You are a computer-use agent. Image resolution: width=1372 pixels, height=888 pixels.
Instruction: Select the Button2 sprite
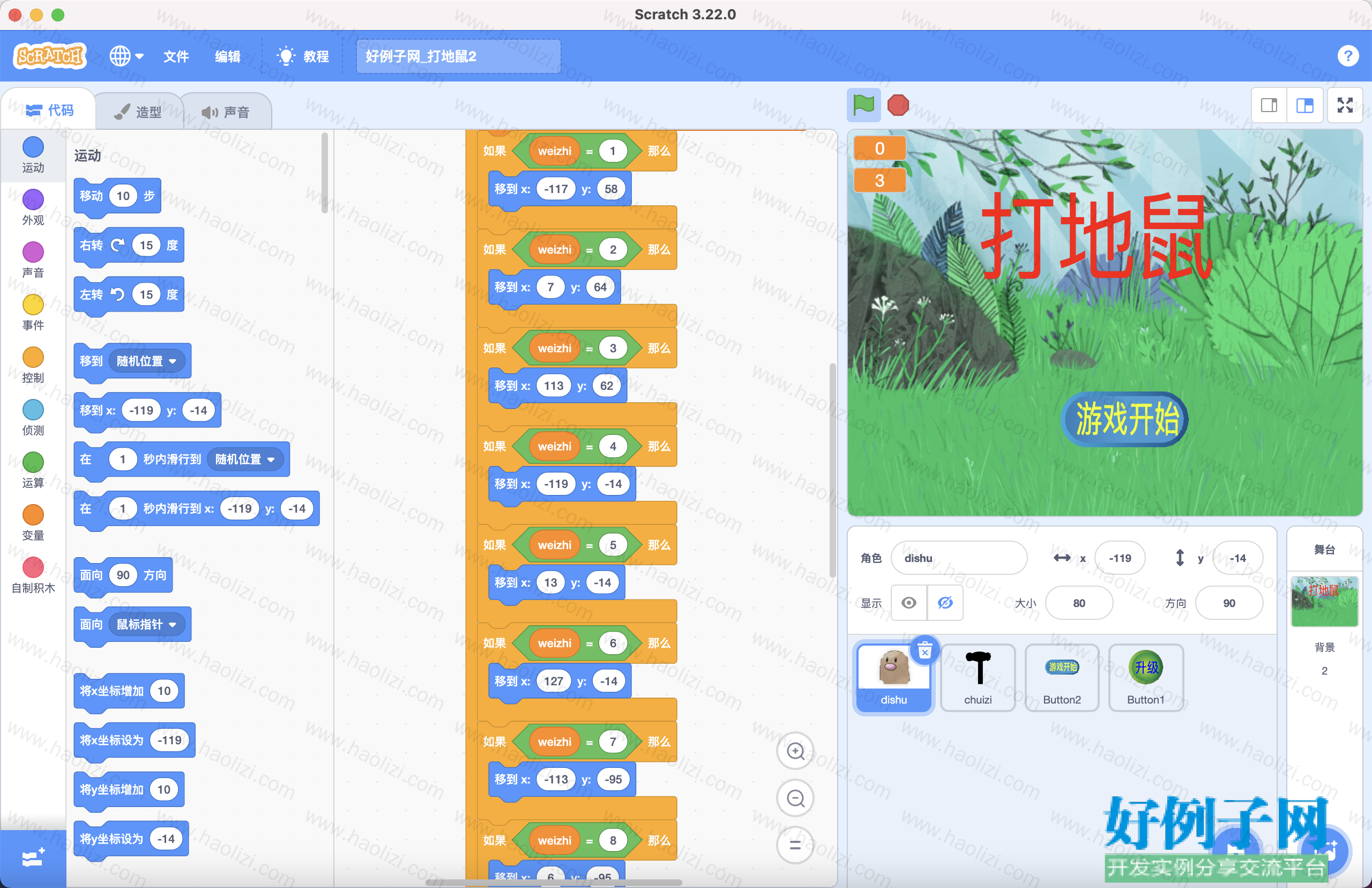click(x=1061, y=678)
